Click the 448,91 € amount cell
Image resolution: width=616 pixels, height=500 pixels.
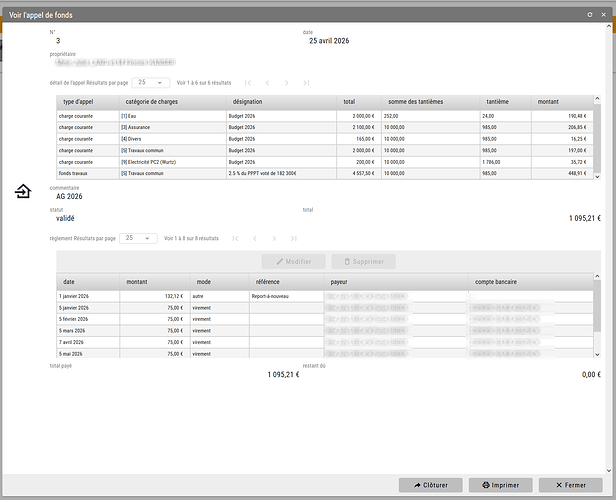[562, 173]
